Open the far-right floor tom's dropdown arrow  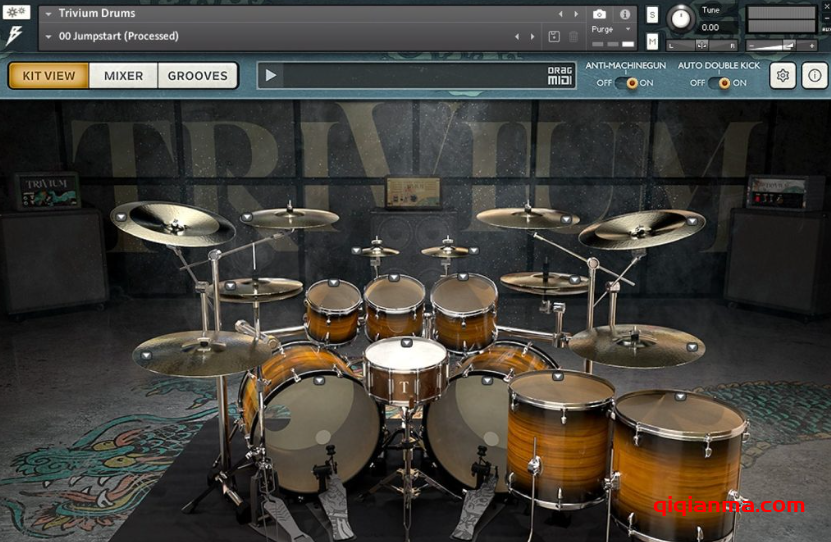[680, 396]
